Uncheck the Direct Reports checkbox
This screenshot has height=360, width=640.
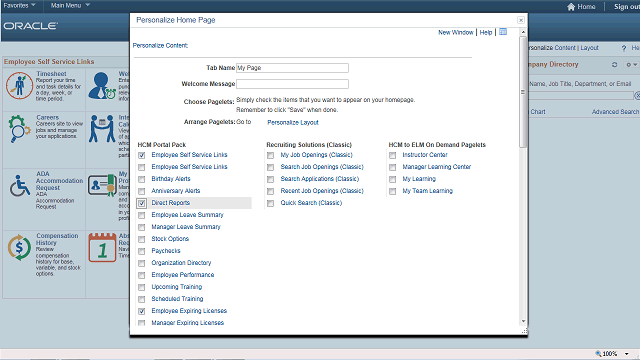pos(142,203)
